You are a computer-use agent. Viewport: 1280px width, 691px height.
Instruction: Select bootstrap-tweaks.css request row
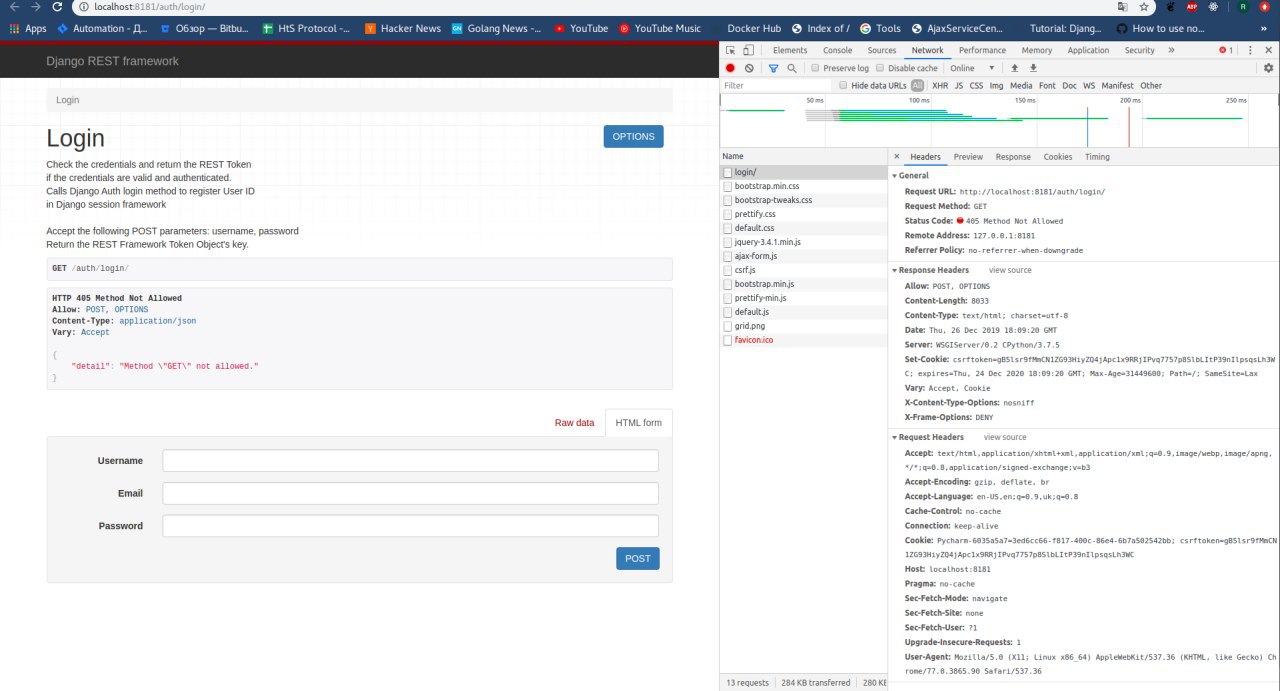(x=804, y=200)
